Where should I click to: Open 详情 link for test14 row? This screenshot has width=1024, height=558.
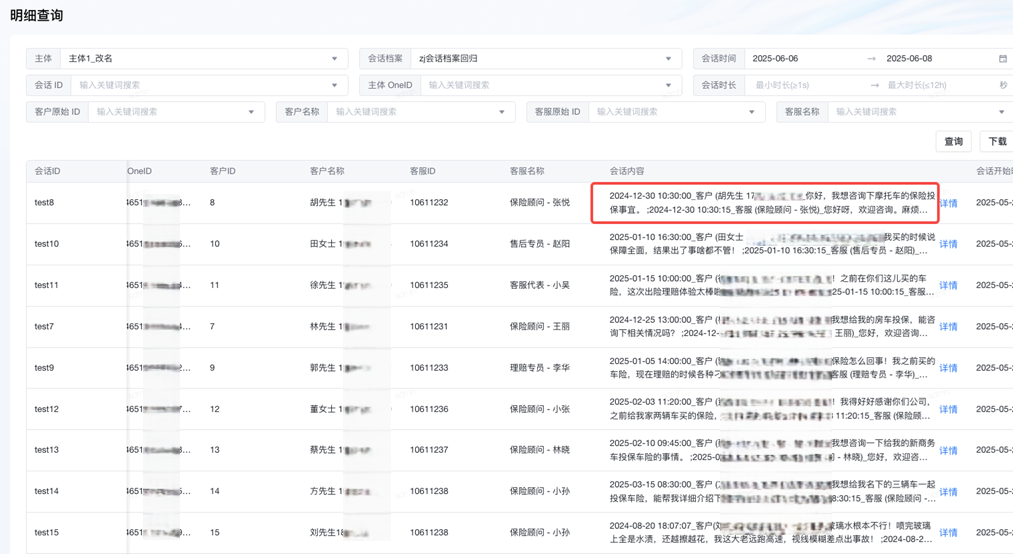(x=948, y=492)
